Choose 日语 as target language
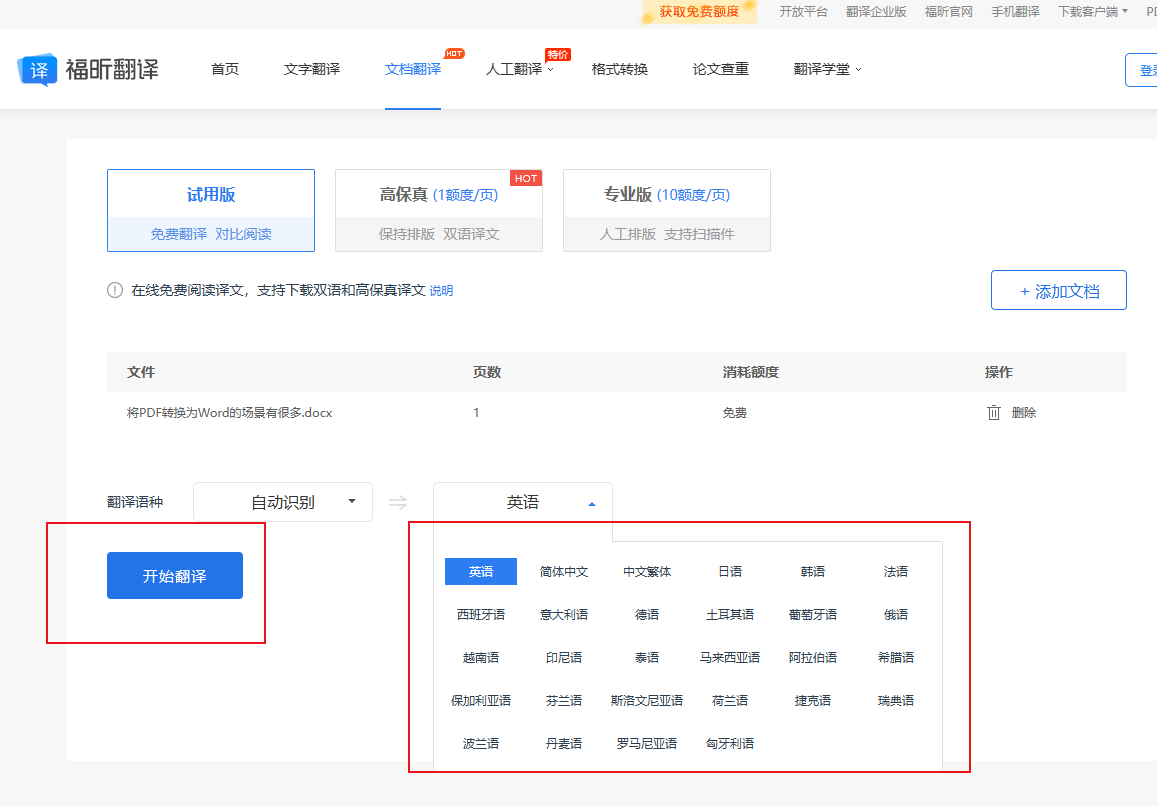The image size is (1157, 806). click(730, 571)
